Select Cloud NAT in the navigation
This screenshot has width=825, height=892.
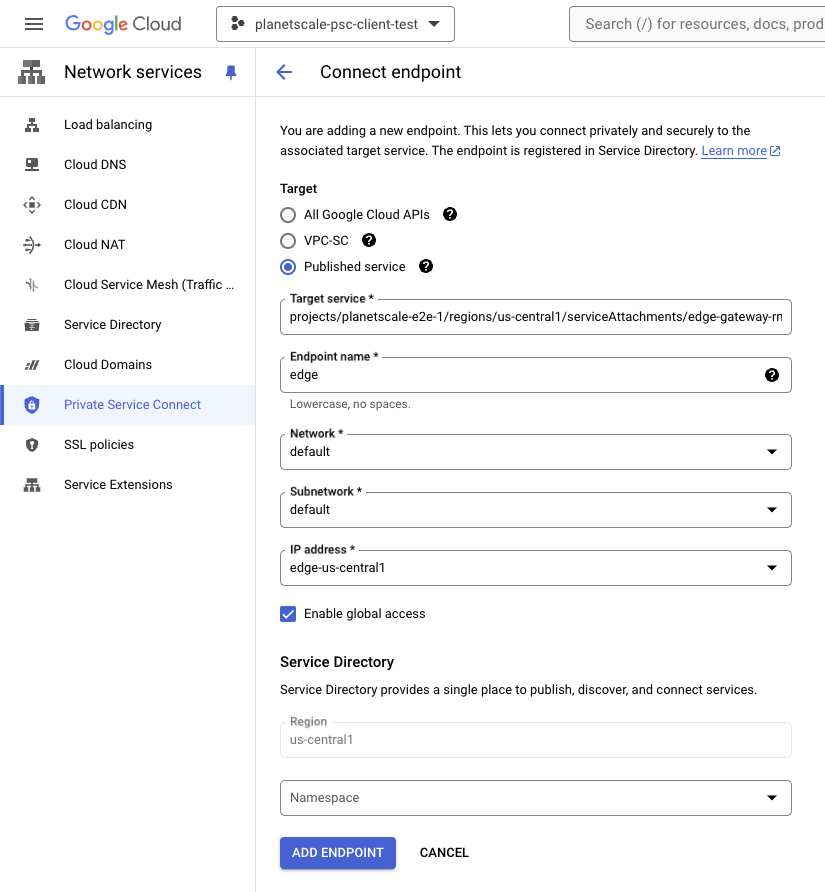point(31,244)
